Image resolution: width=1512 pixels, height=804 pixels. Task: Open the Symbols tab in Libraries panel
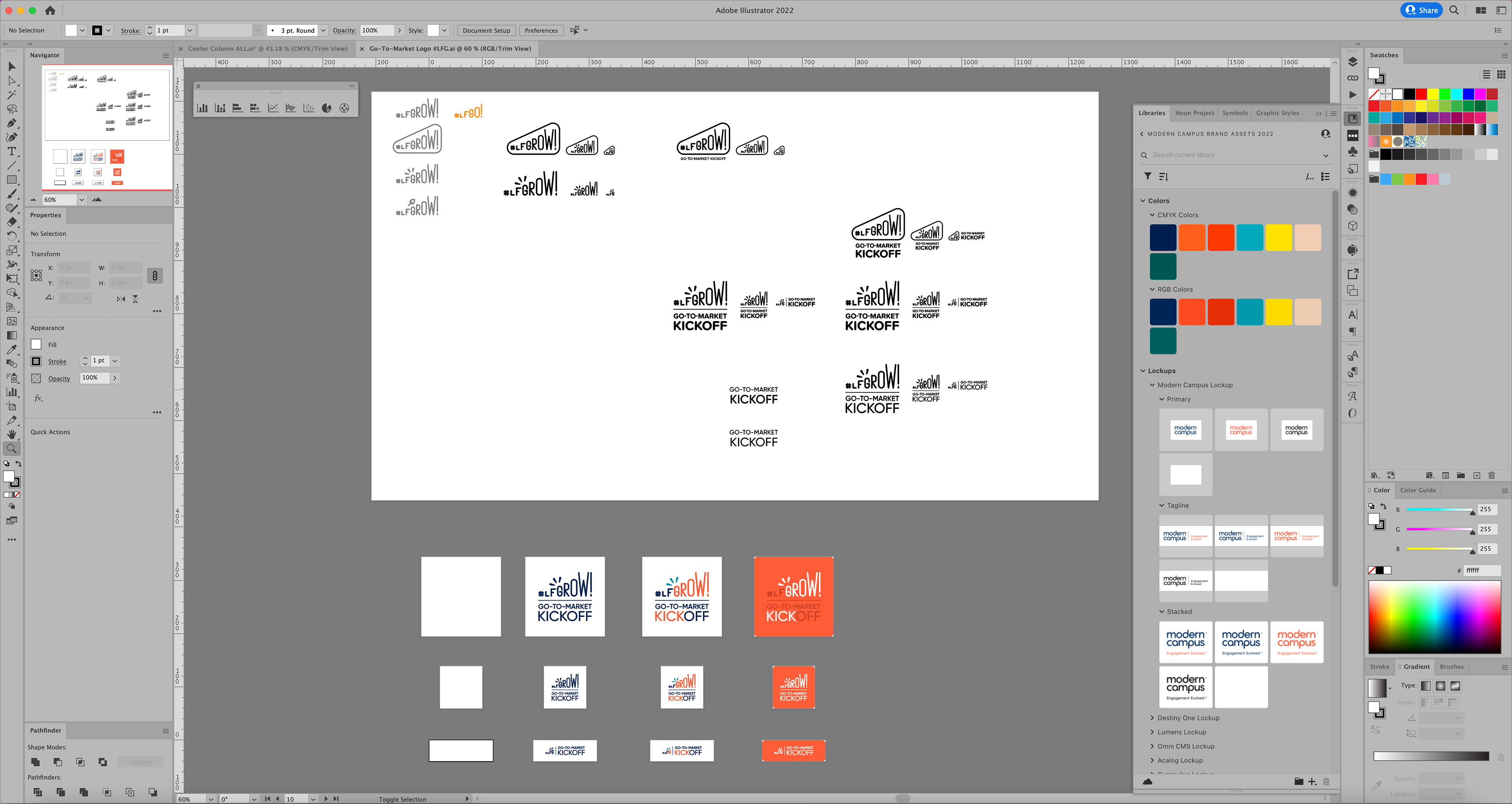[x=1234, y=113]
